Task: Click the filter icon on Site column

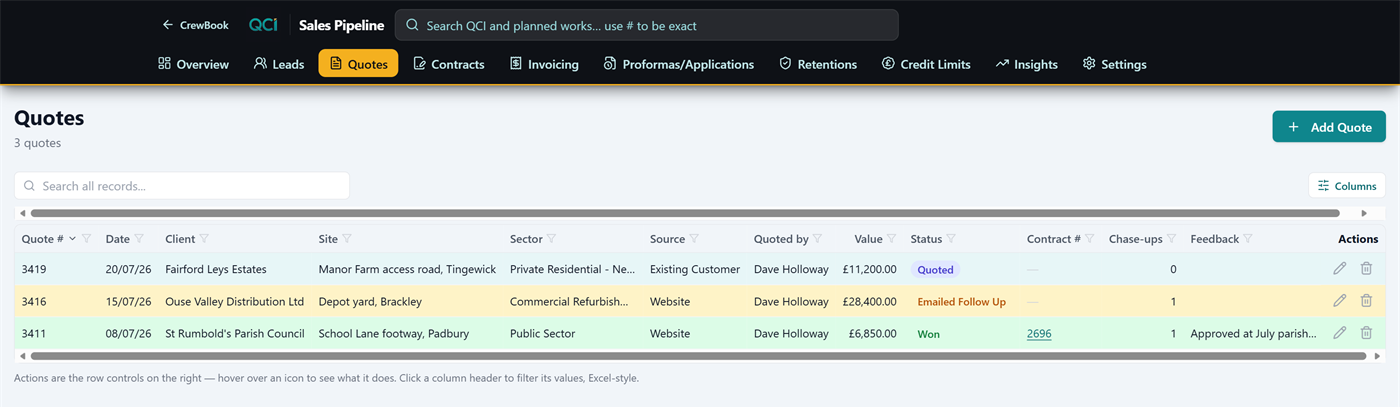Action: coord(347,239)
